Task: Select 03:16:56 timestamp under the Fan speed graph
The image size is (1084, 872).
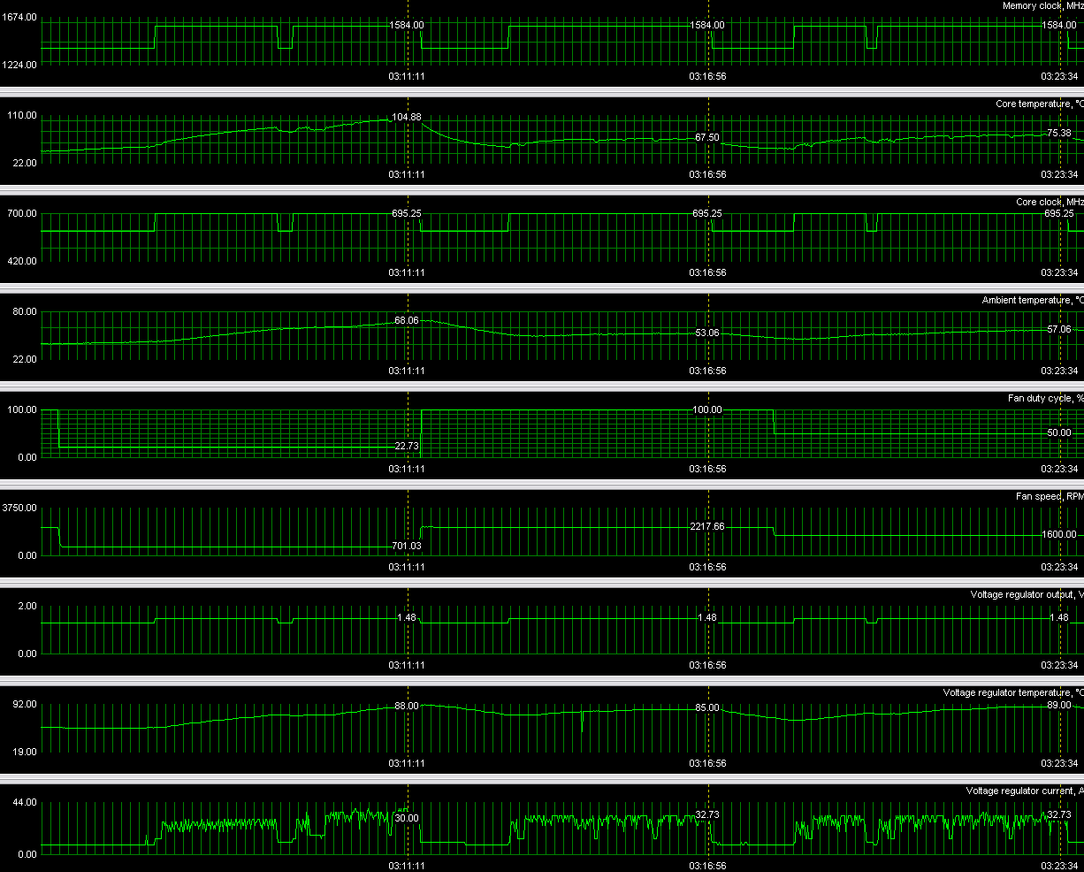Action: click(x=707, y=568)
